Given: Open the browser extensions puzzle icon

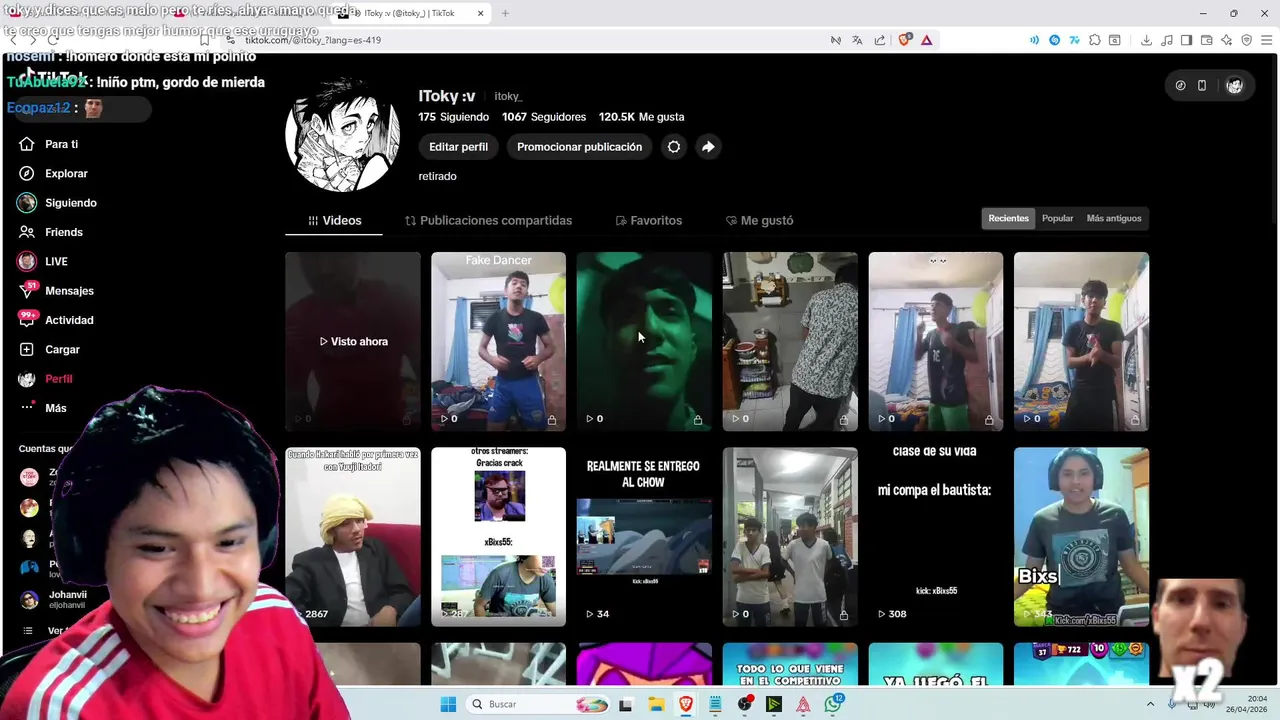Looking at the screenshot, I should 1095,40.
